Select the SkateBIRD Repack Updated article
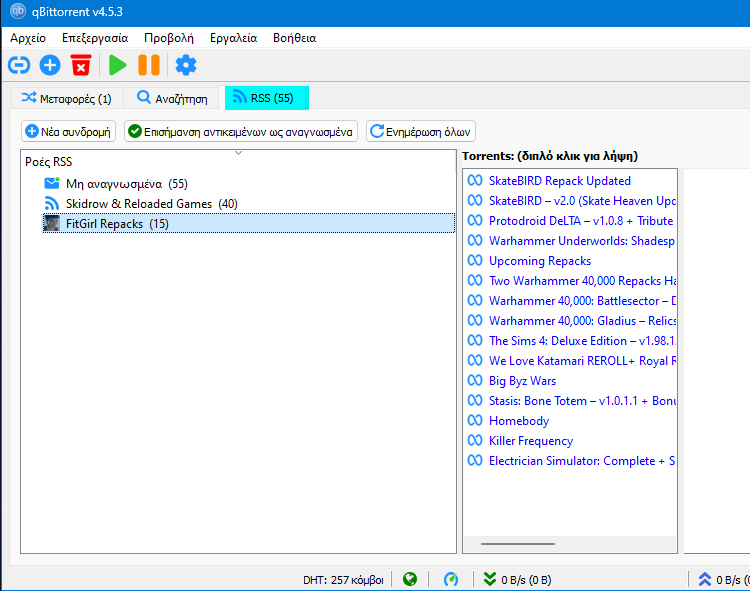Screen dimensions: 750x591 coord(570,181)
